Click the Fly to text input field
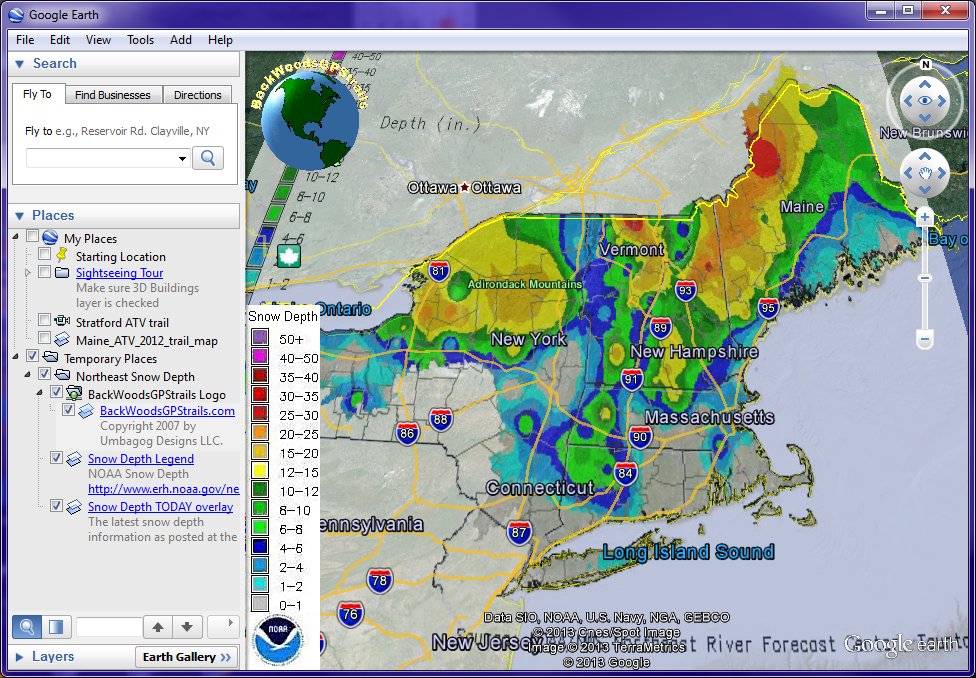Image resolution: width=976 pixels, height=678 pixels. 101,158
